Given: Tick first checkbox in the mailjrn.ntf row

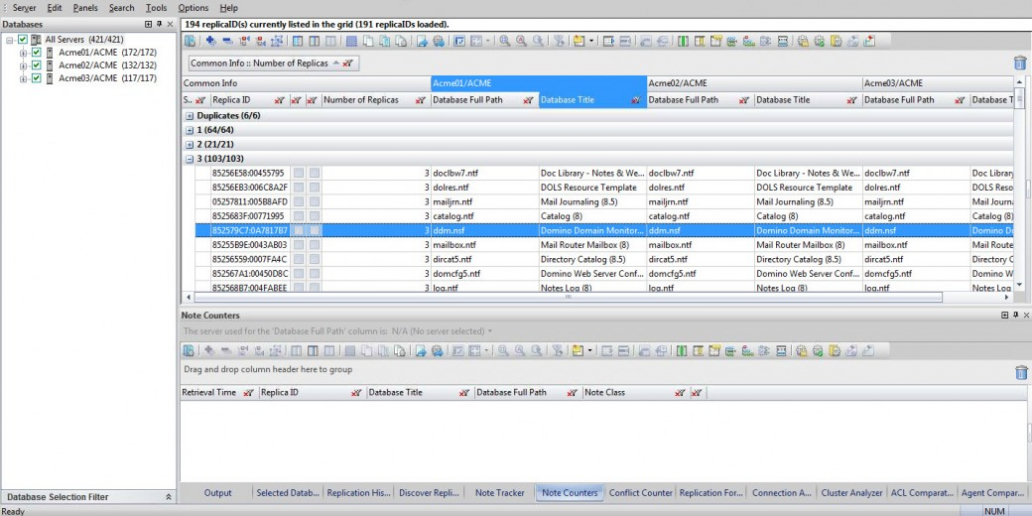Looking at the screenshot, I should pos(299,202).
